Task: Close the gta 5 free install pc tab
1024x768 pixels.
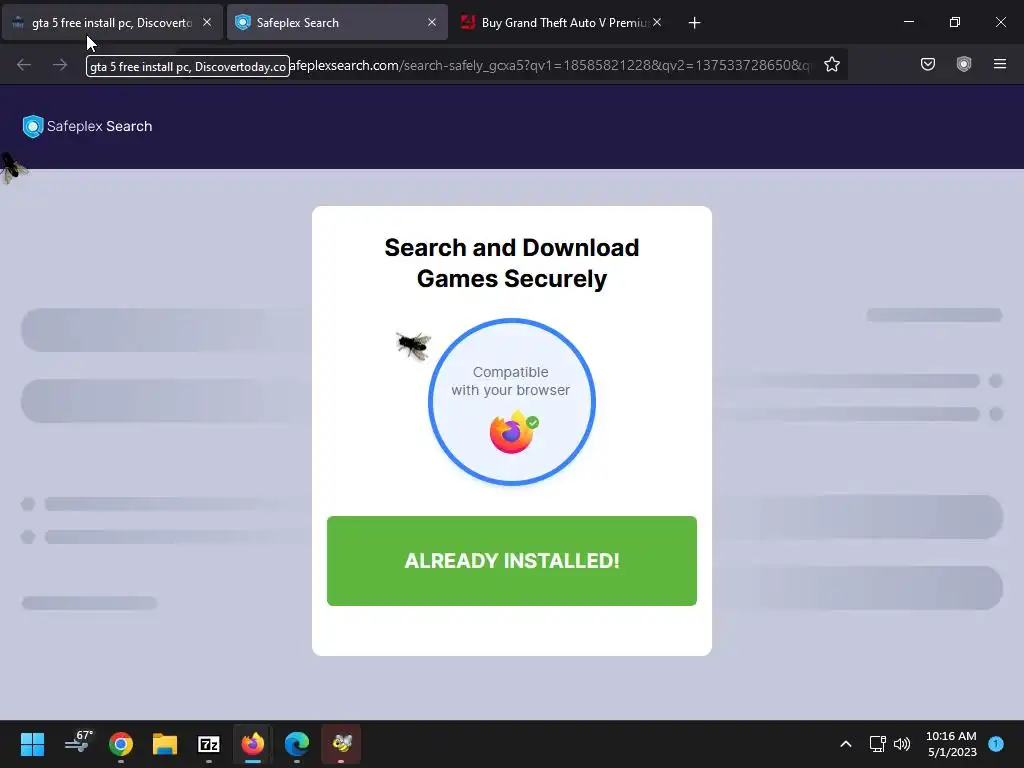Action: [207, 22]
